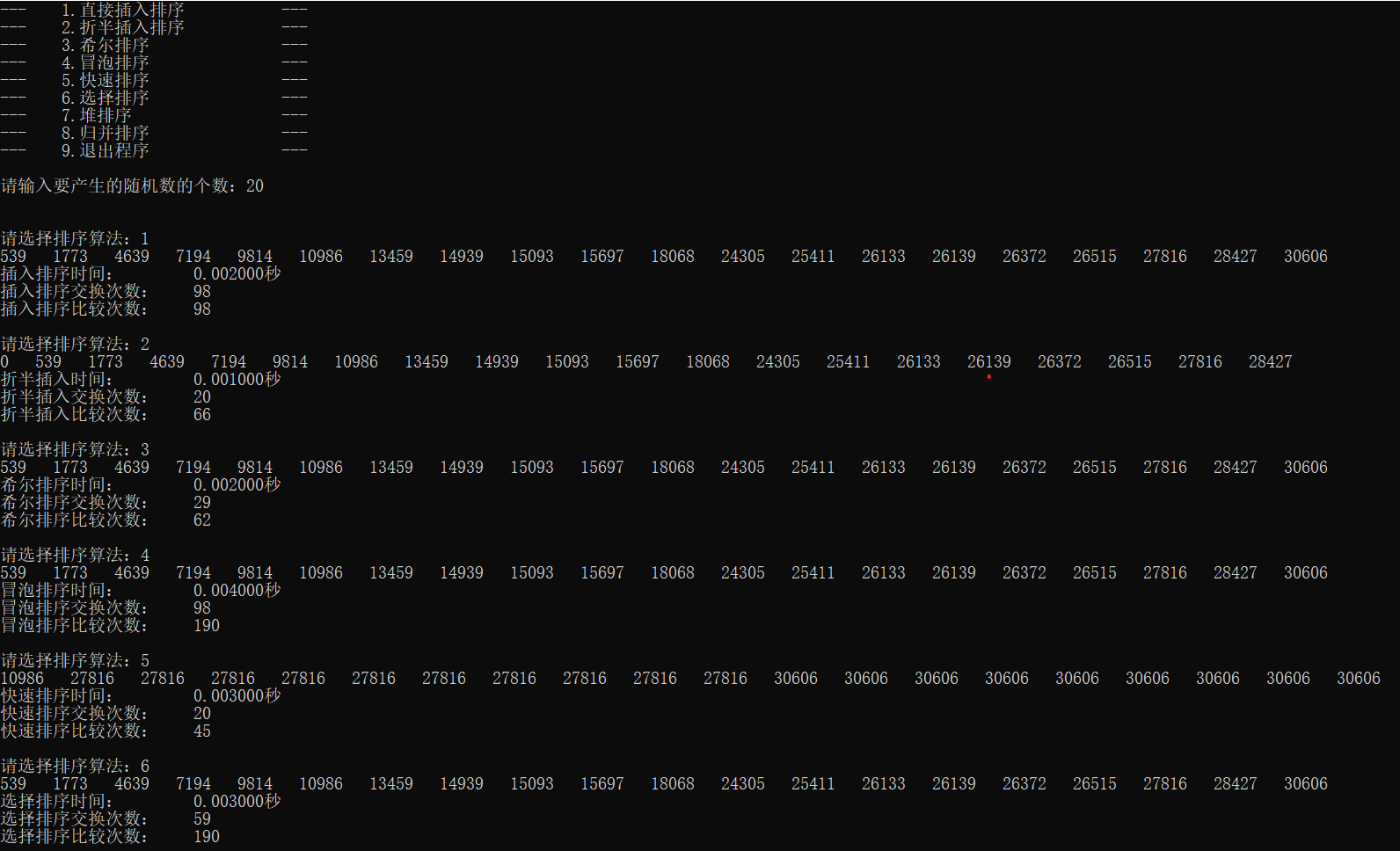Click the leading 0 in algorithm 2 output
Screen dimensions: 1400x851
pyautogui.click(x=4, y=361)
